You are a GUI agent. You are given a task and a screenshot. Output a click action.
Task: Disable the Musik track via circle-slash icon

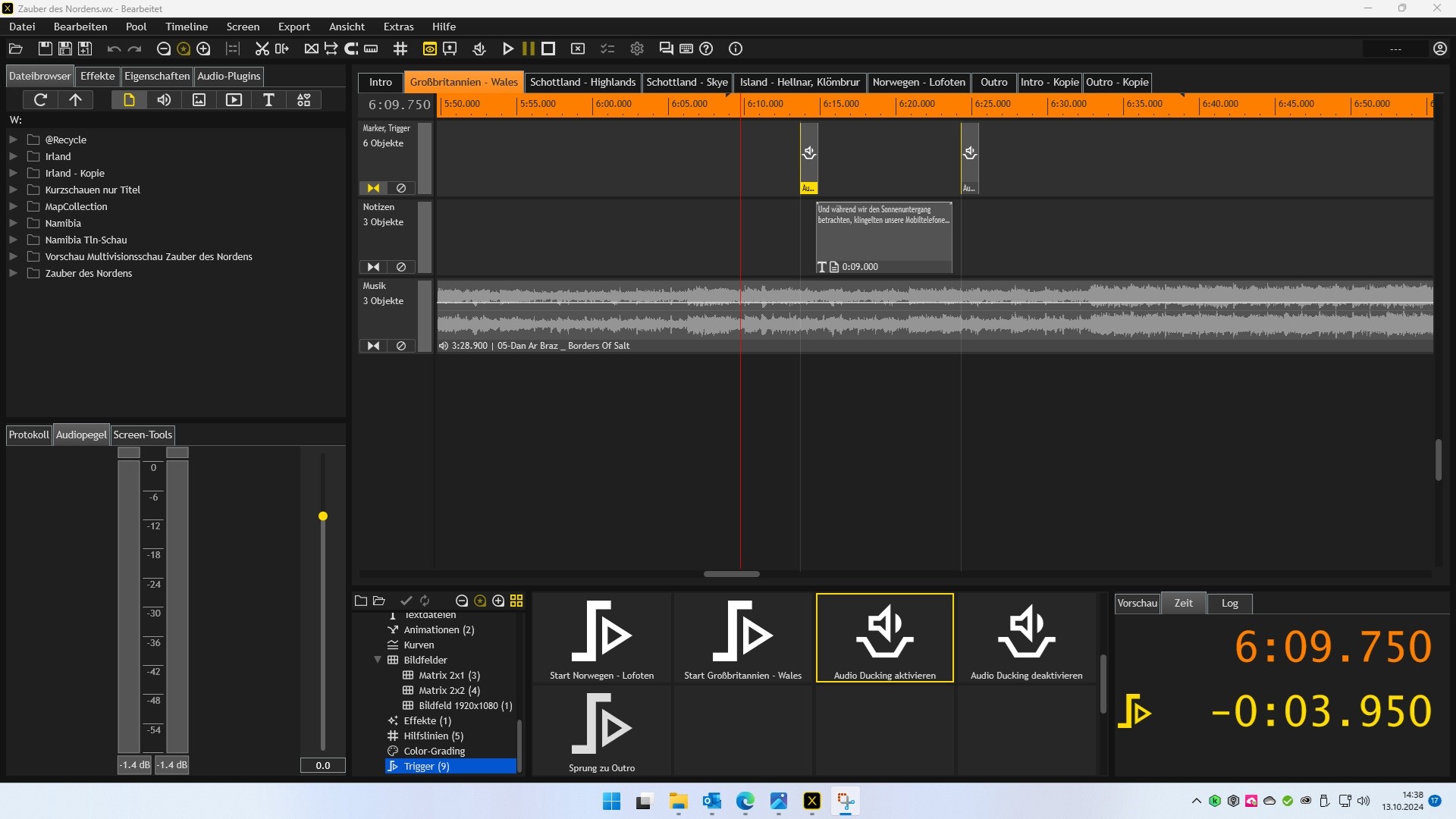pyautogui.click(x=401, y=346)
